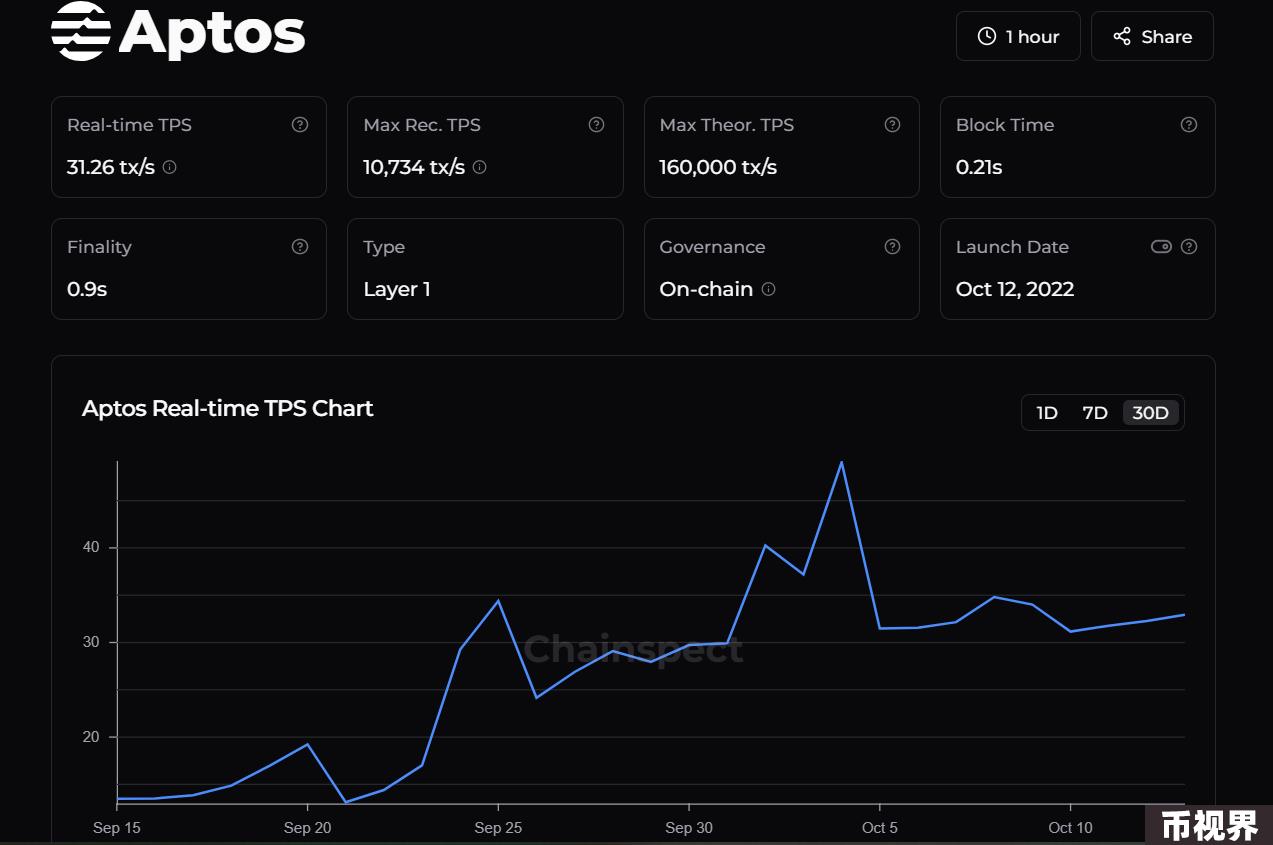Viewport: 1273px width, 845px height.
Task: Click the Oct 10 axis label
Action: pyautogui.click(x=1070, y=827)
